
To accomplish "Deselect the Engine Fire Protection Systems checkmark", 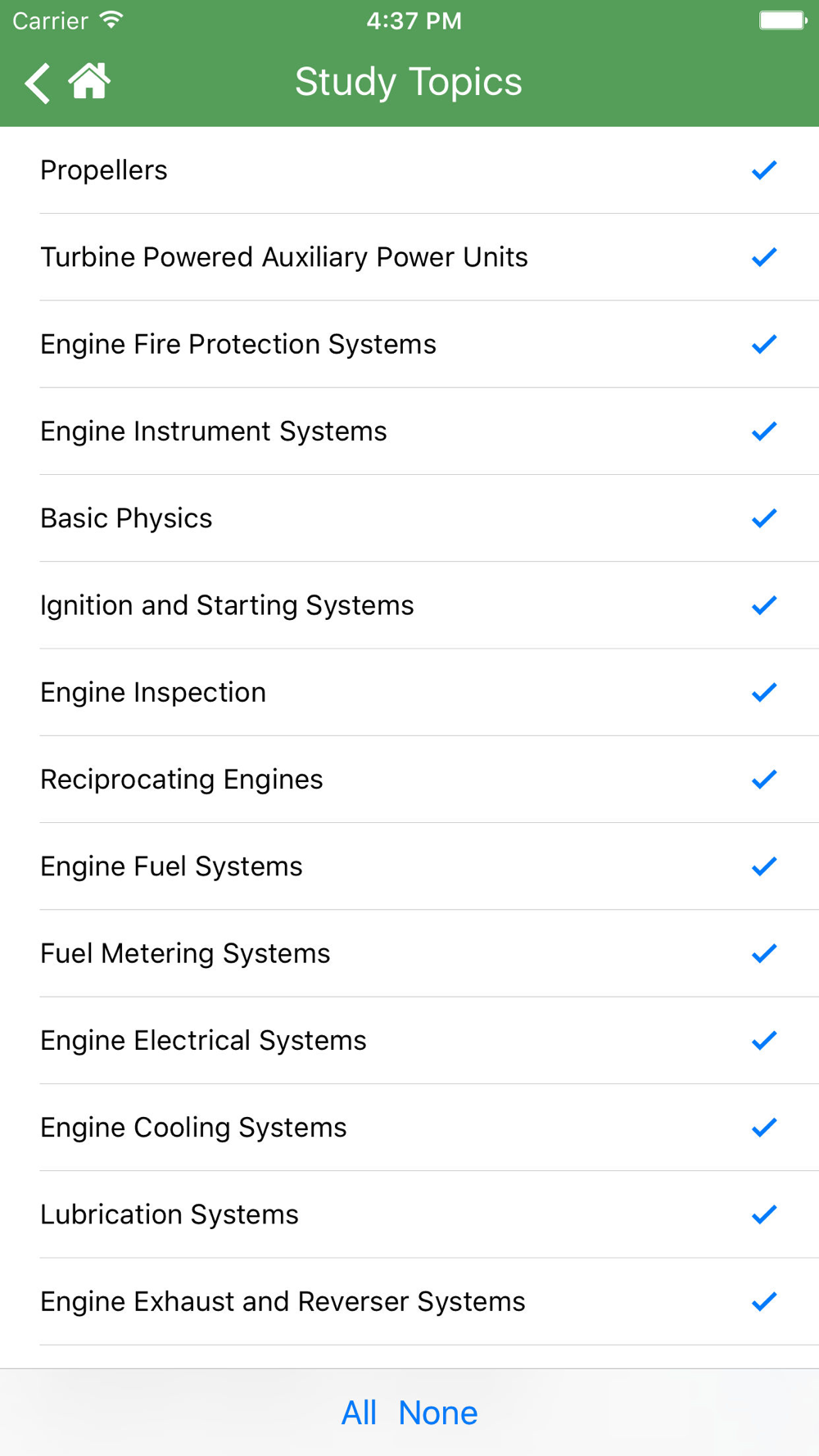I will [x=764, y=344].
